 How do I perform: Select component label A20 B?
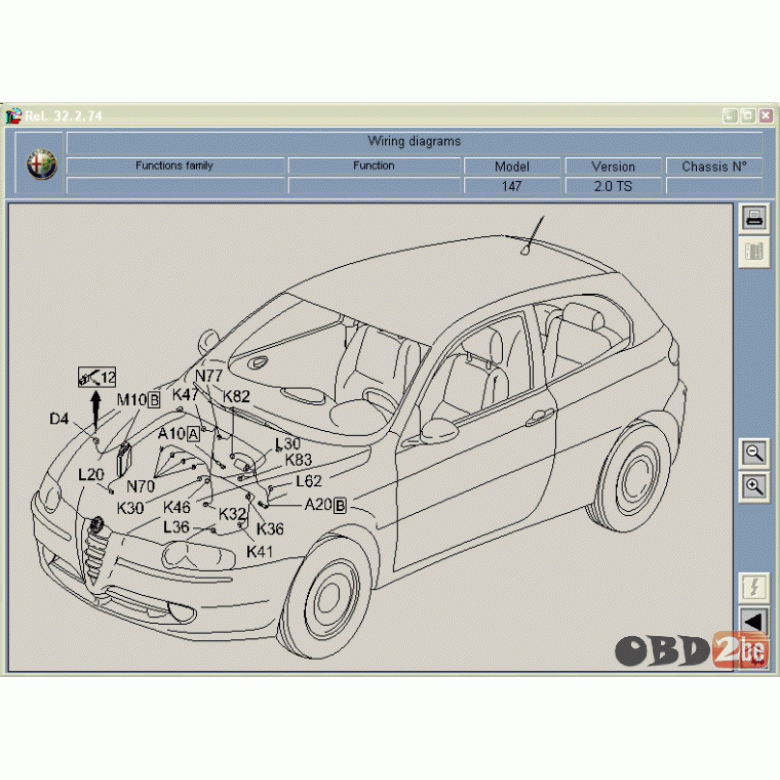point(325,505)
